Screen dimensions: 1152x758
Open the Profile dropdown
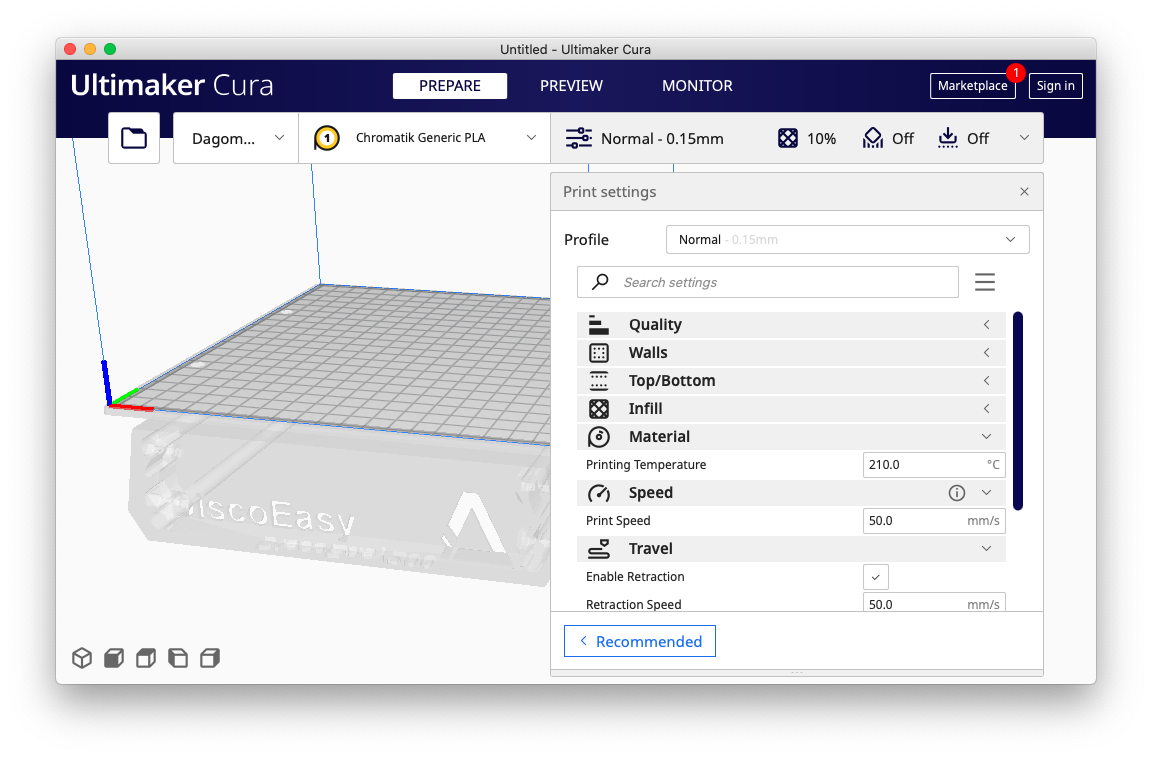tap(847, 240)
